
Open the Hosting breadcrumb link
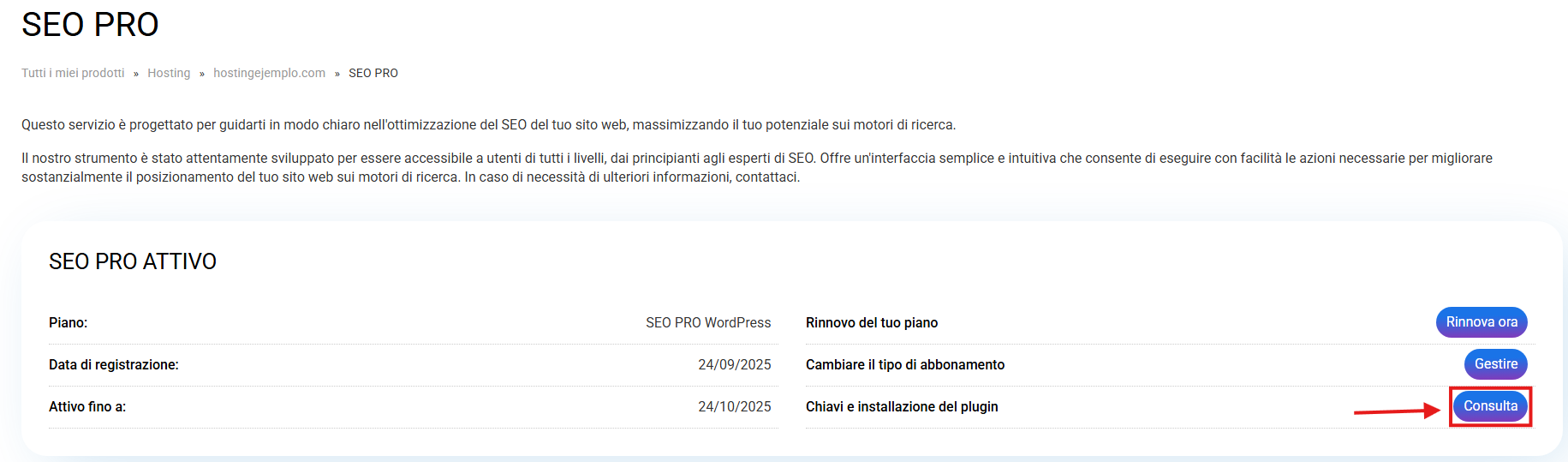pyautogui.click(x=169, y=73)
